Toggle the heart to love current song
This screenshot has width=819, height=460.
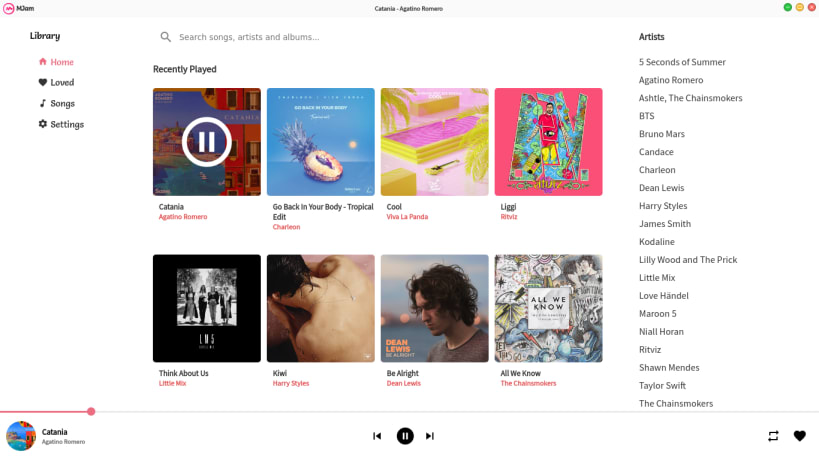[800, 436]
